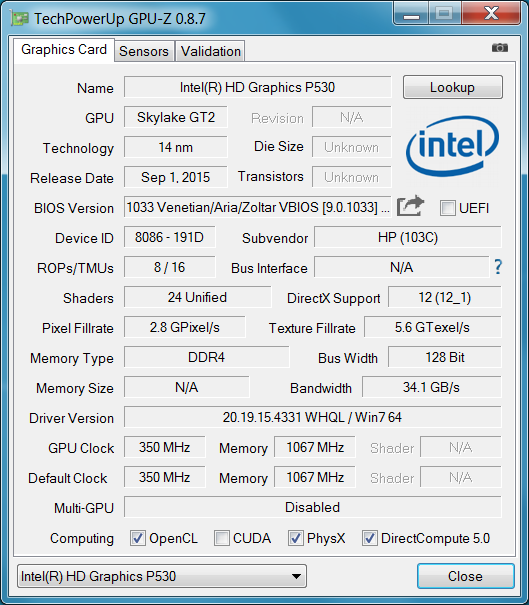Screen dimensions: 529x605
Task: Click the camera screenshot icon
Action: tap(500, 48)
